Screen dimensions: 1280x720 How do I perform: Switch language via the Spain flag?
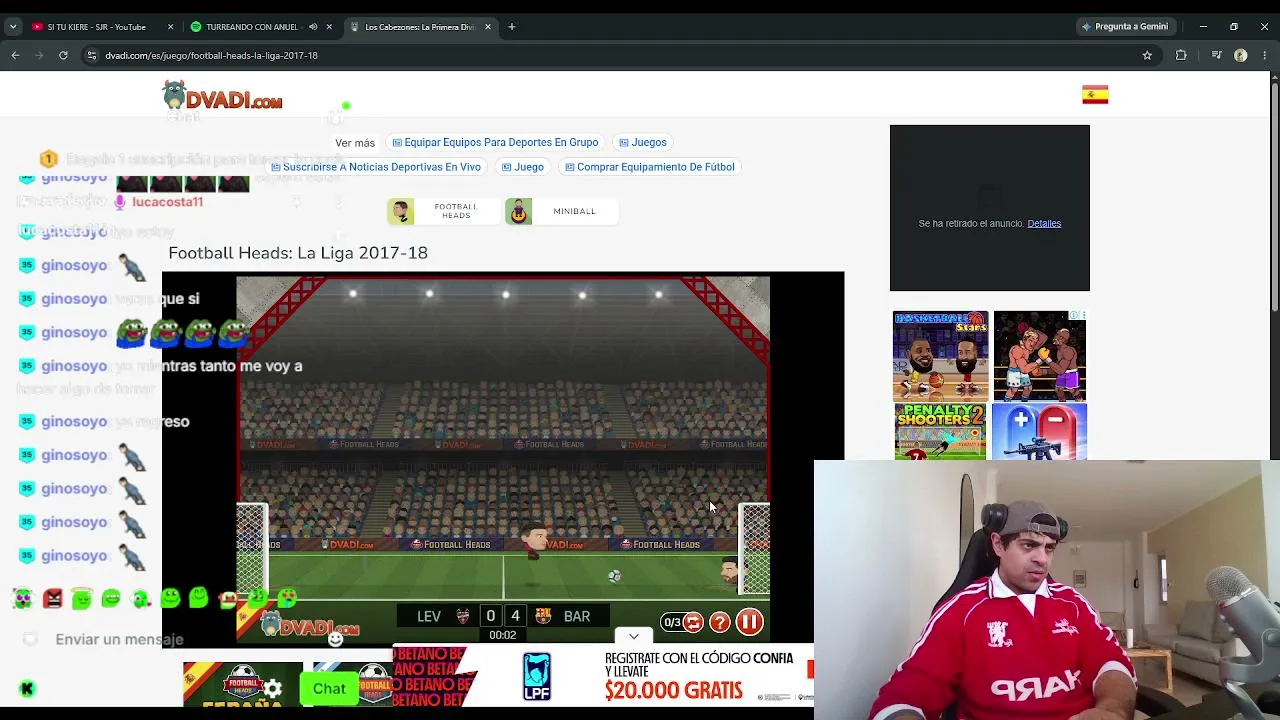(x=1095, y=95)
